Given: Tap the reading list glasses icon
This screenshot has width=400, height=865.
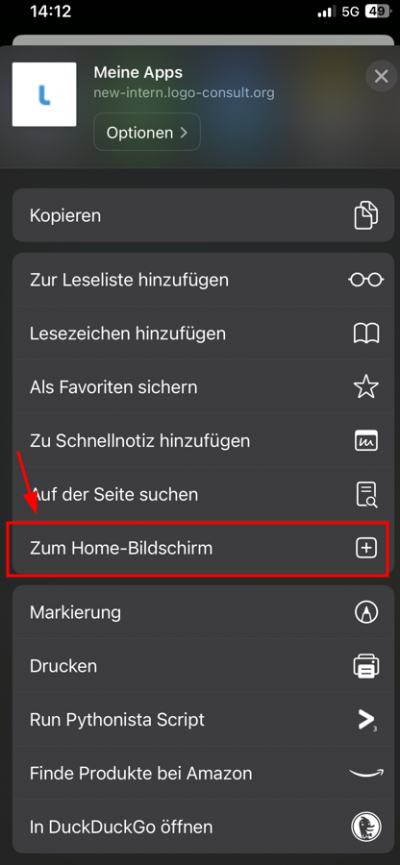Looking at the screenshot, I should pyautogui.click(x=366, y=280).
